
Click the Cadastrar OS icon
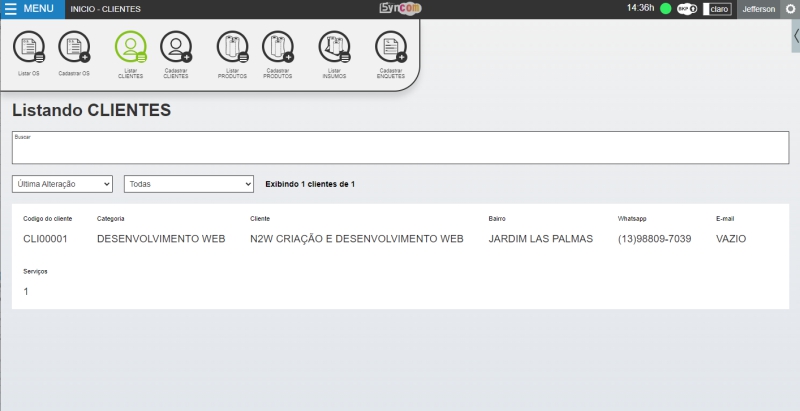coord(74,47)
